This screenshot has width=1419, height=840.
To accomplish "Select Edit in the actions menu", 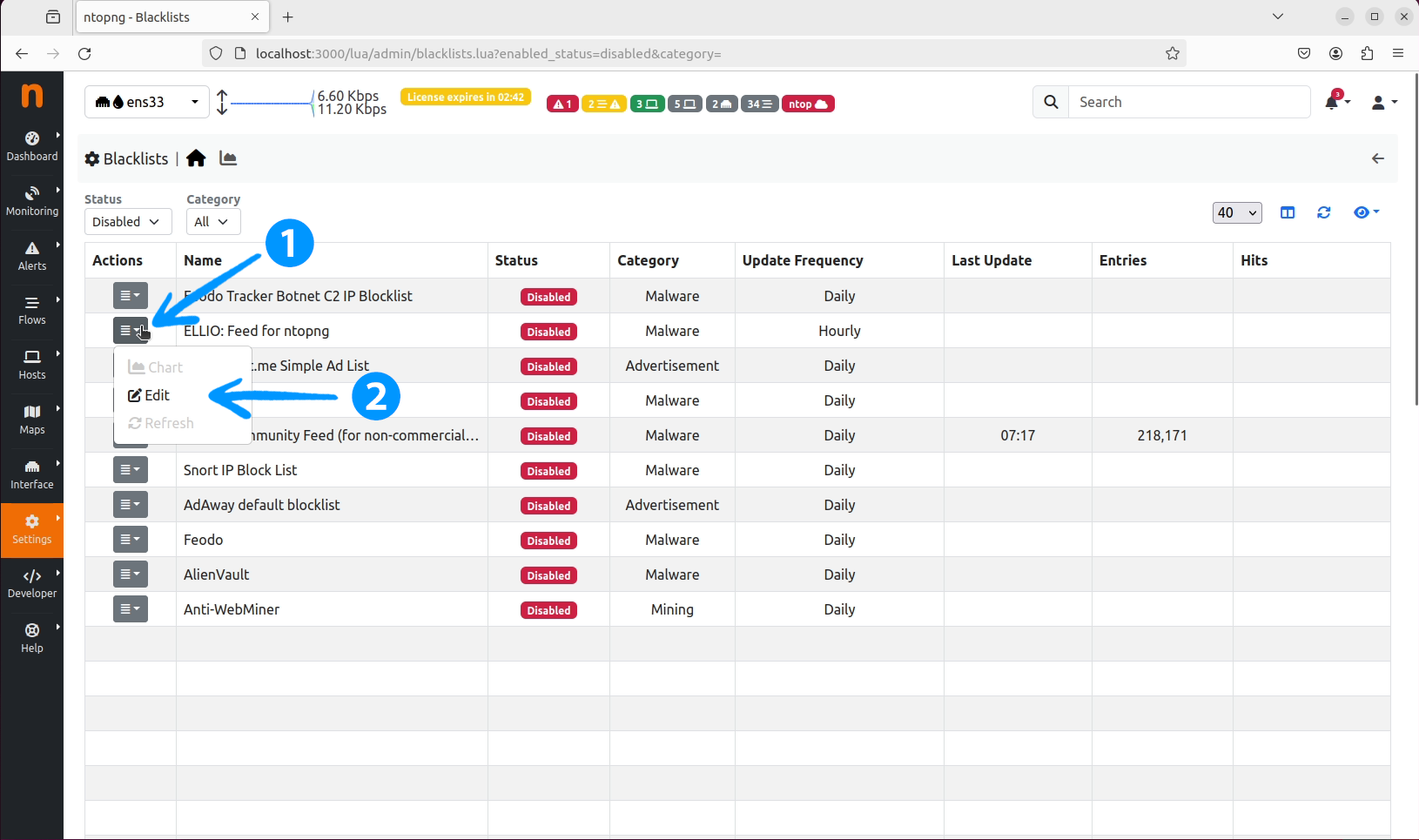I will pos(150,395).
